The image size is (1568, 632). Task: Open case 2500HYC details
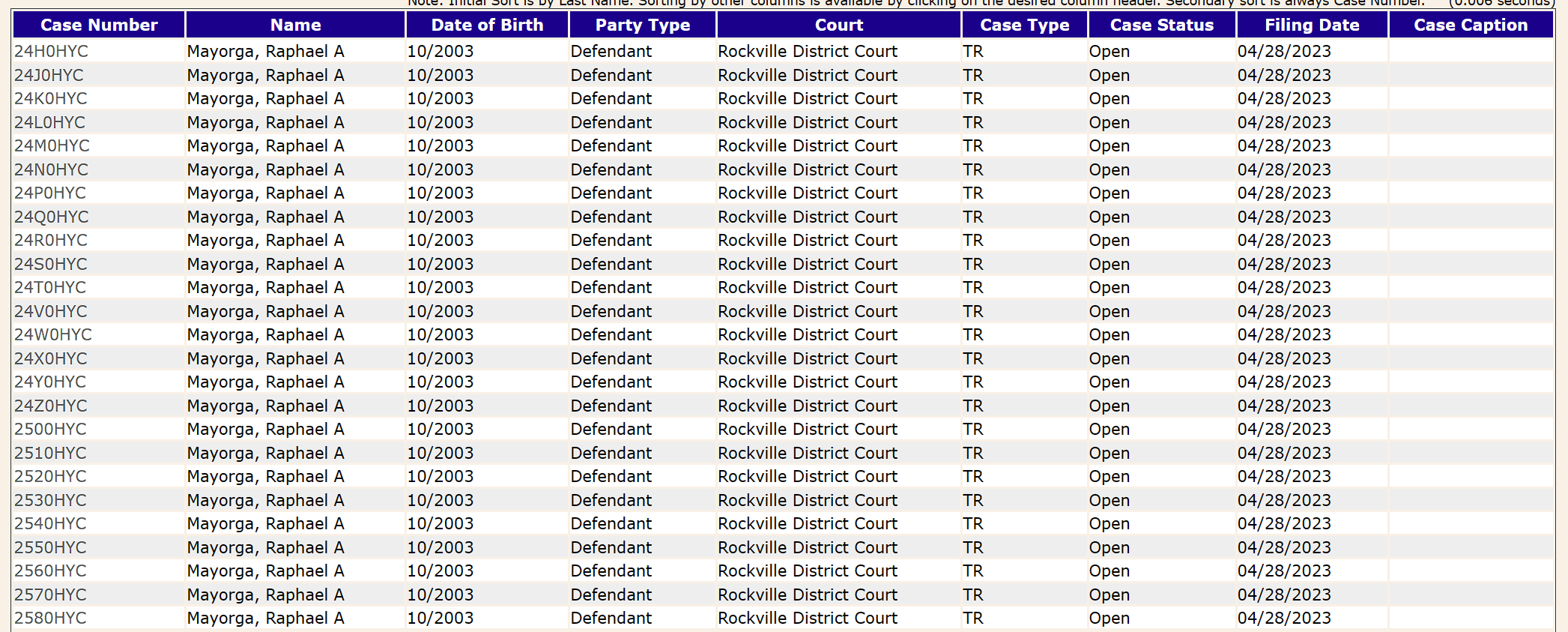tap(50, 430)
